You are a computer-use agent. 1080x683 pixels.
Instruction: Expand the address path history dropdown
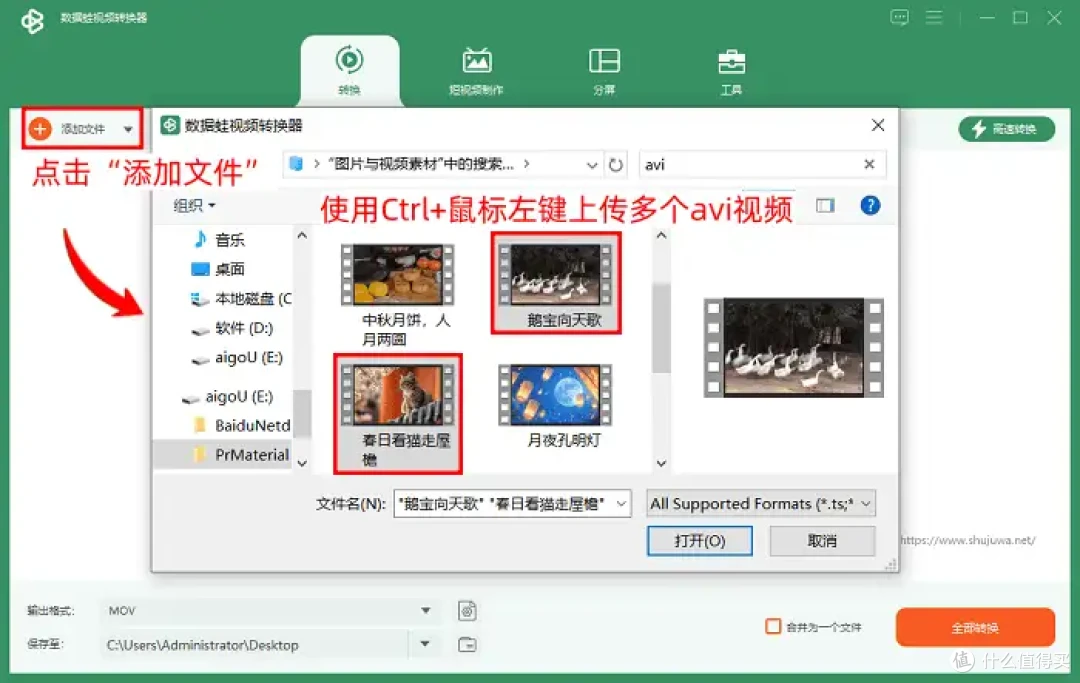(x=591, y=165)
